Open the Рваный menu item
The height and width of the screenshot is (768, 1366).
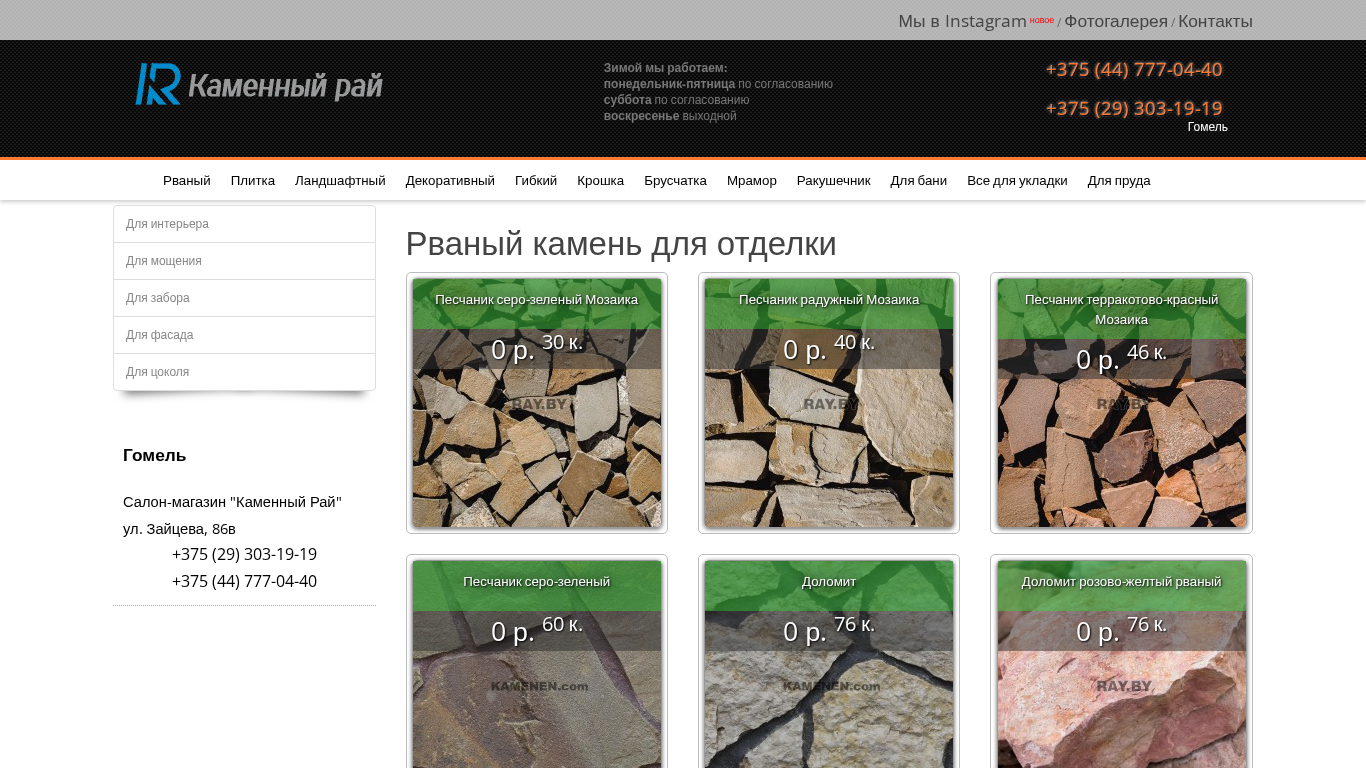click(187, 181)
